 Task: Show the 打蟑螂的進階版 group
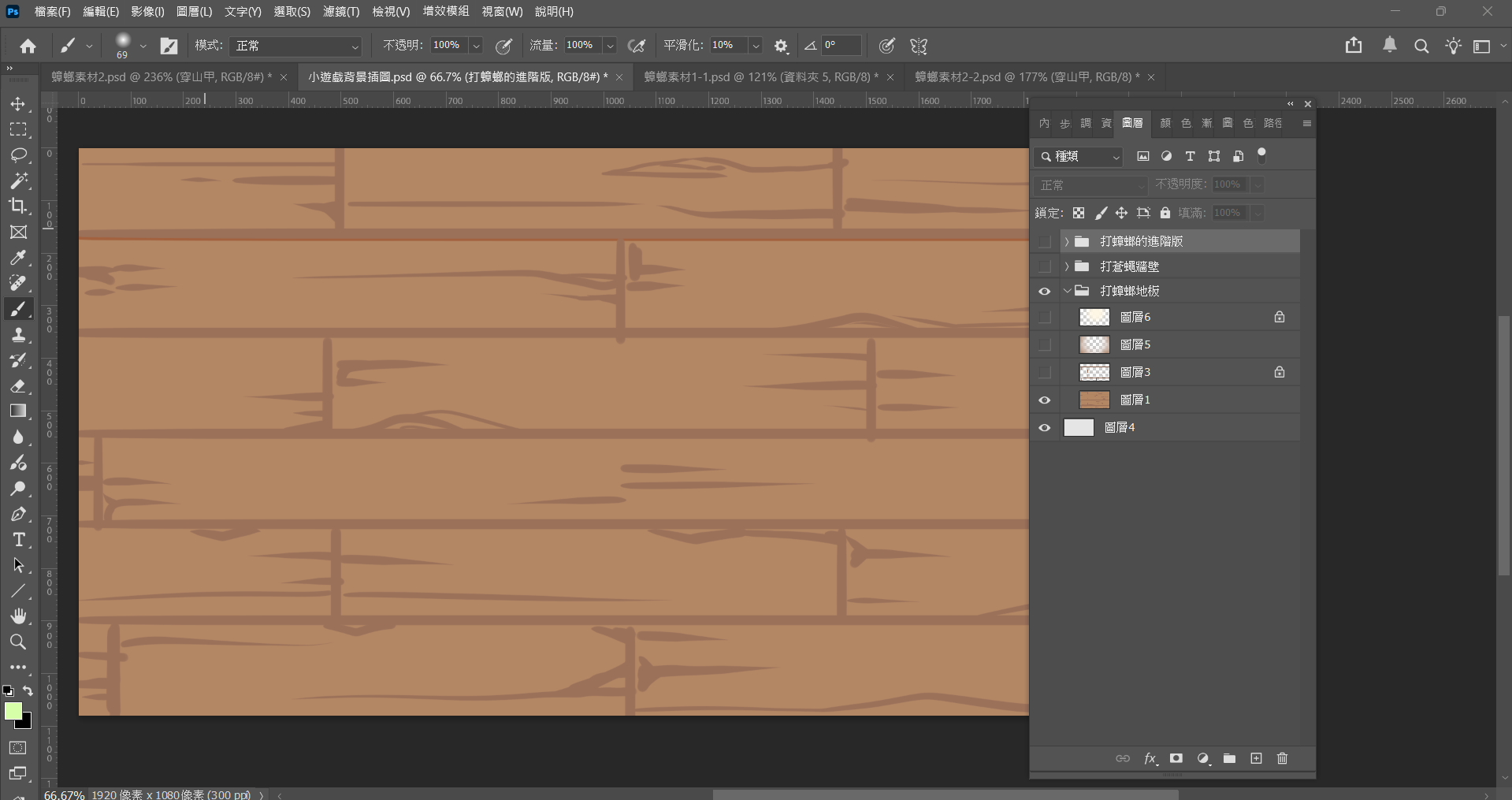(x=1045, y=241)
